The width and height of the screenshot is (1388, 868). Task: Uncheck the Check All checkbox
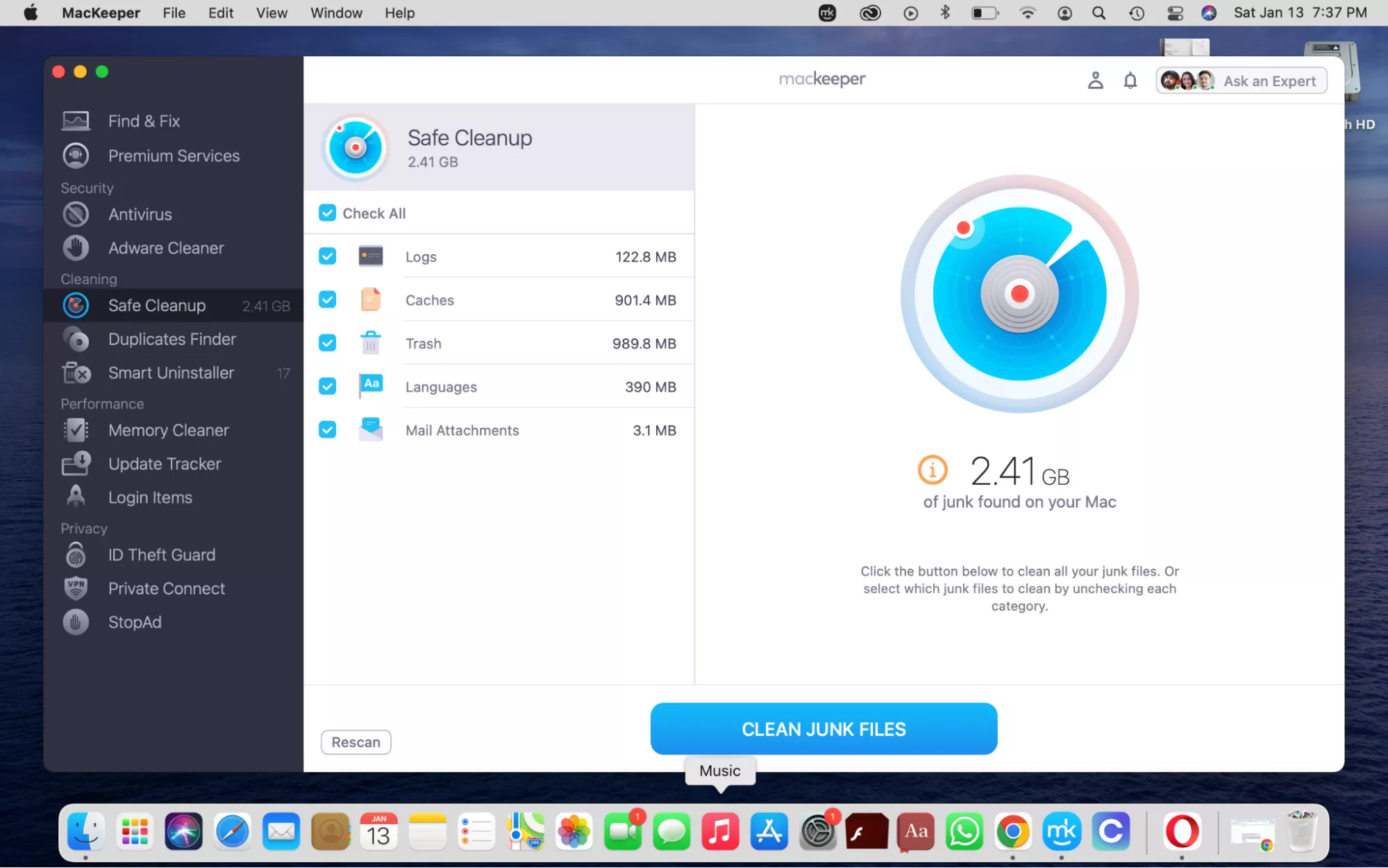[x=327, y=213]
